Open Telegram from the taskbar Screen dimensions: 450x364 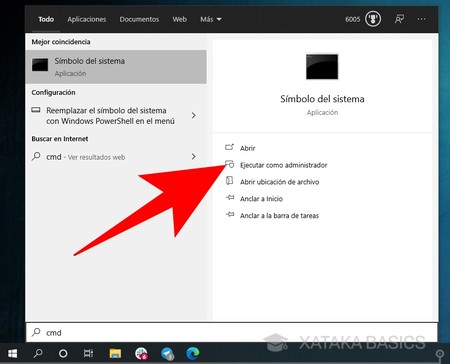167,353
